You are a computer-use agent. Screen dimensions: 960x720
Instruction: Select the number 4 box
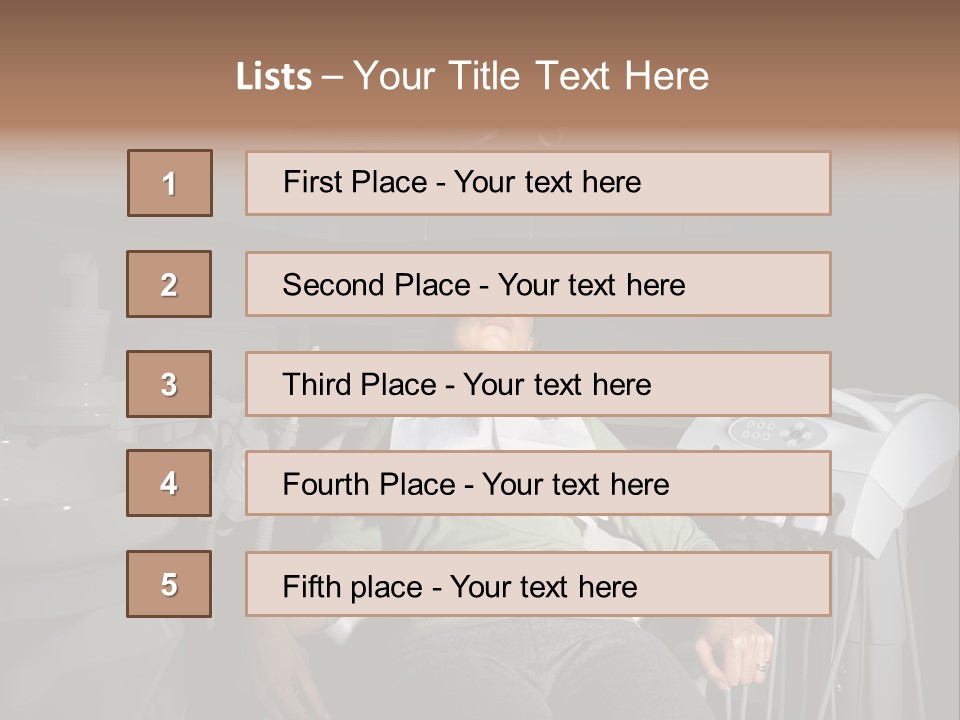click(169, 483)
